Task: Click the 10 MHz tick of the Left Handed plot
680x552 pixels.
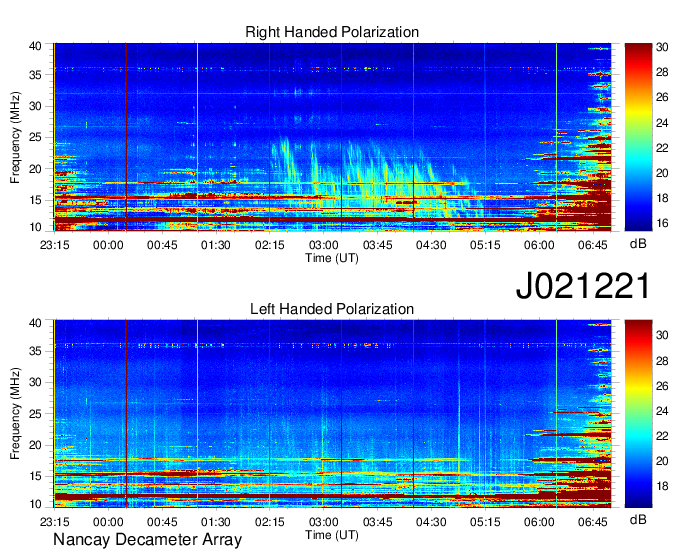Action: (x=35, y=504)
